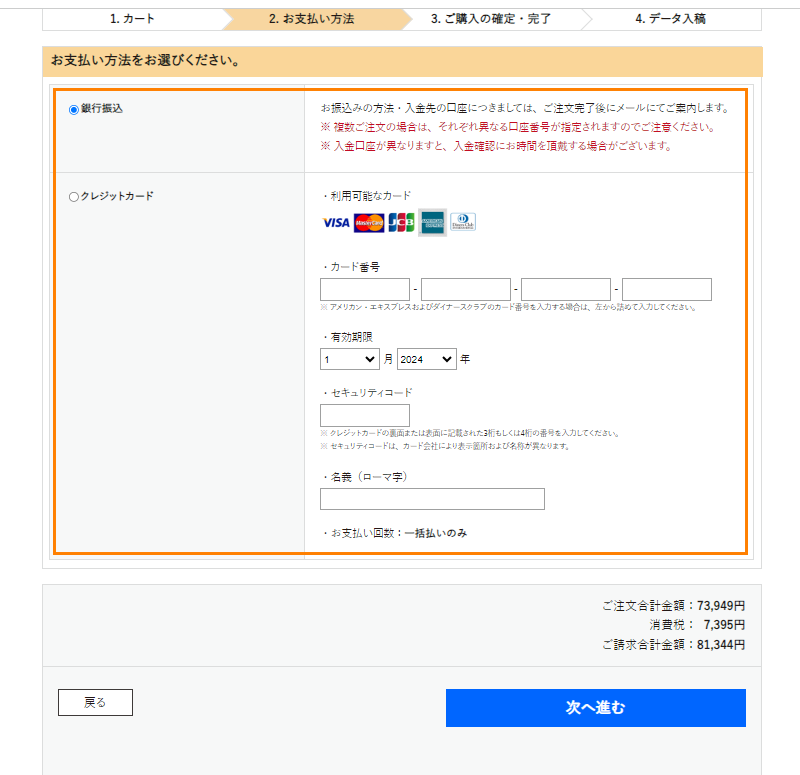Go to step 1. カート
Viewport: 800px width, 775px height.
pos(132,18)
